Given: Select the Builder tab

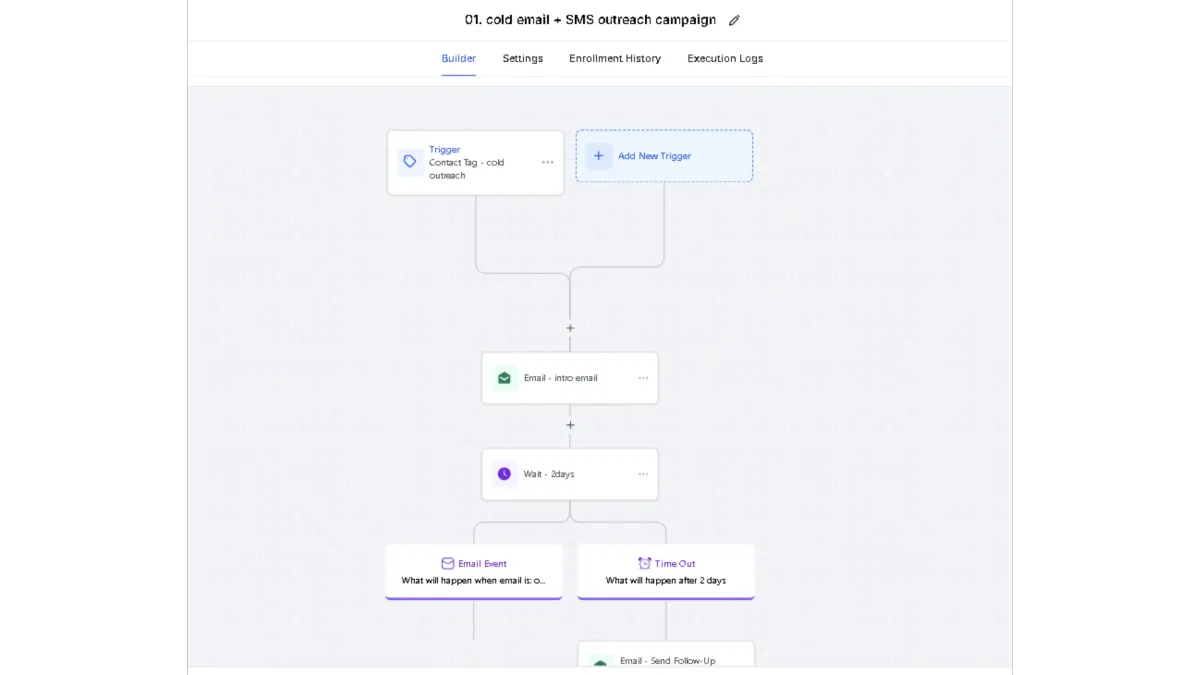Looking at the screenshot, I should click(x=459, y=58).
